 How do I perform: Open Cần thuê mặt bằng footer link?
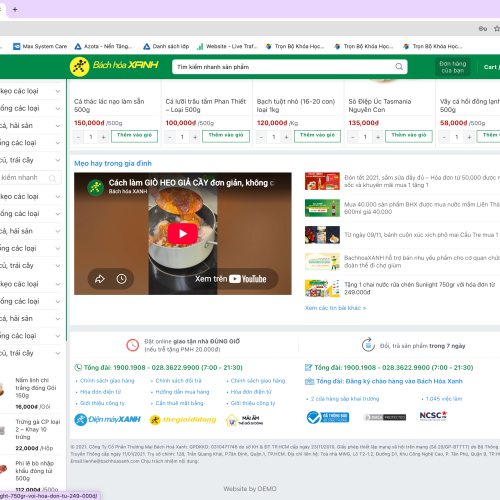[179, 403]
